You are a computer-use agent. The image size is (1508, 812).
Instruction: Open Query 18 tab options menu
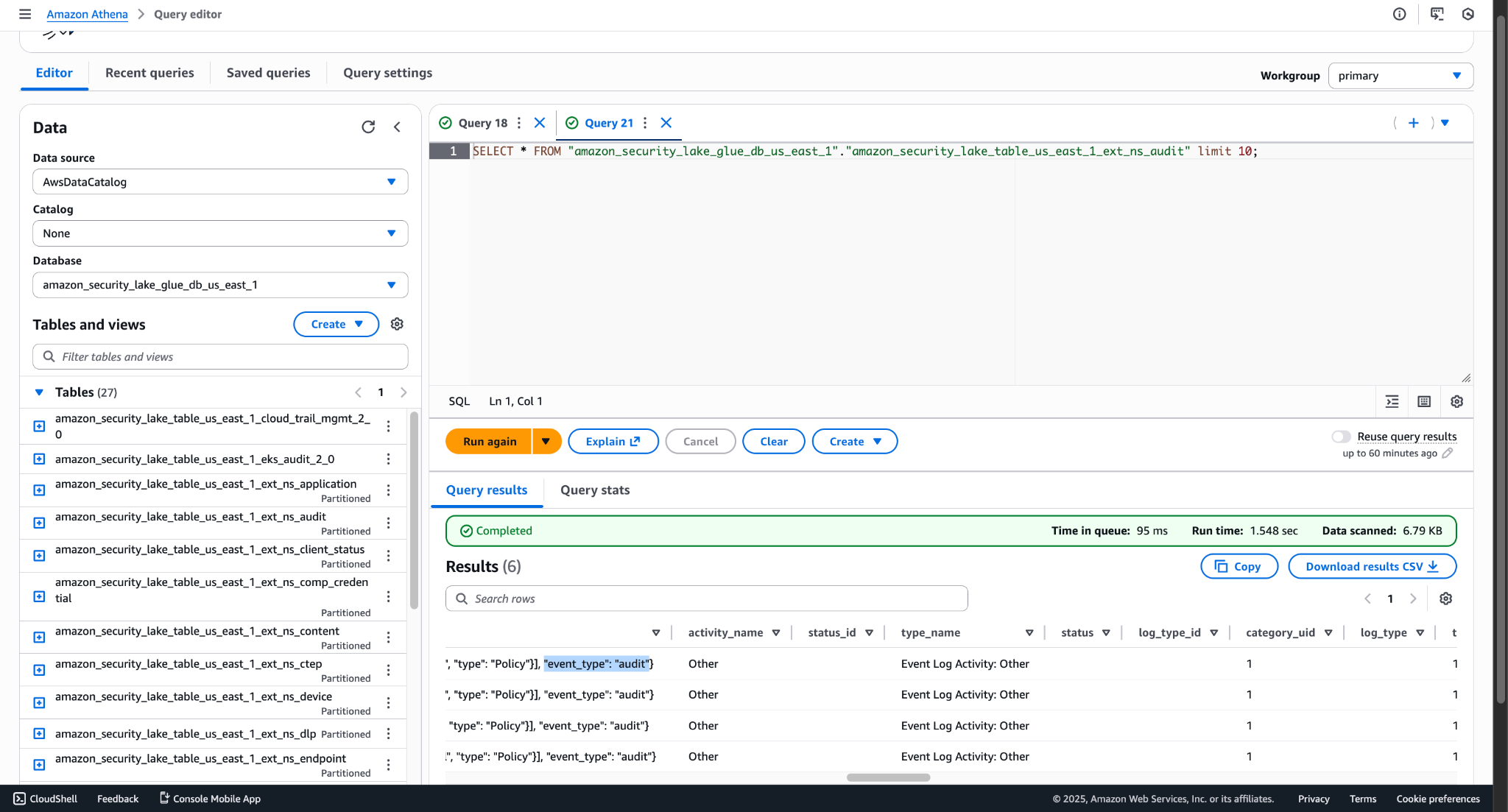(519, 123)
